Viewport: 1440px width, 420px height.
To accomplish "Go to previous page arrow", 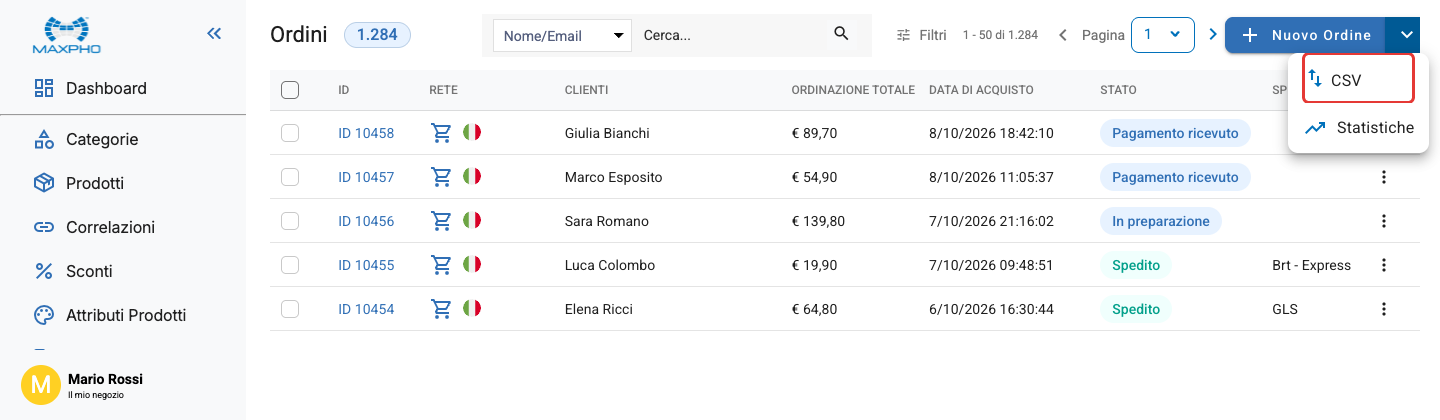I will (x=1063, y=35).
